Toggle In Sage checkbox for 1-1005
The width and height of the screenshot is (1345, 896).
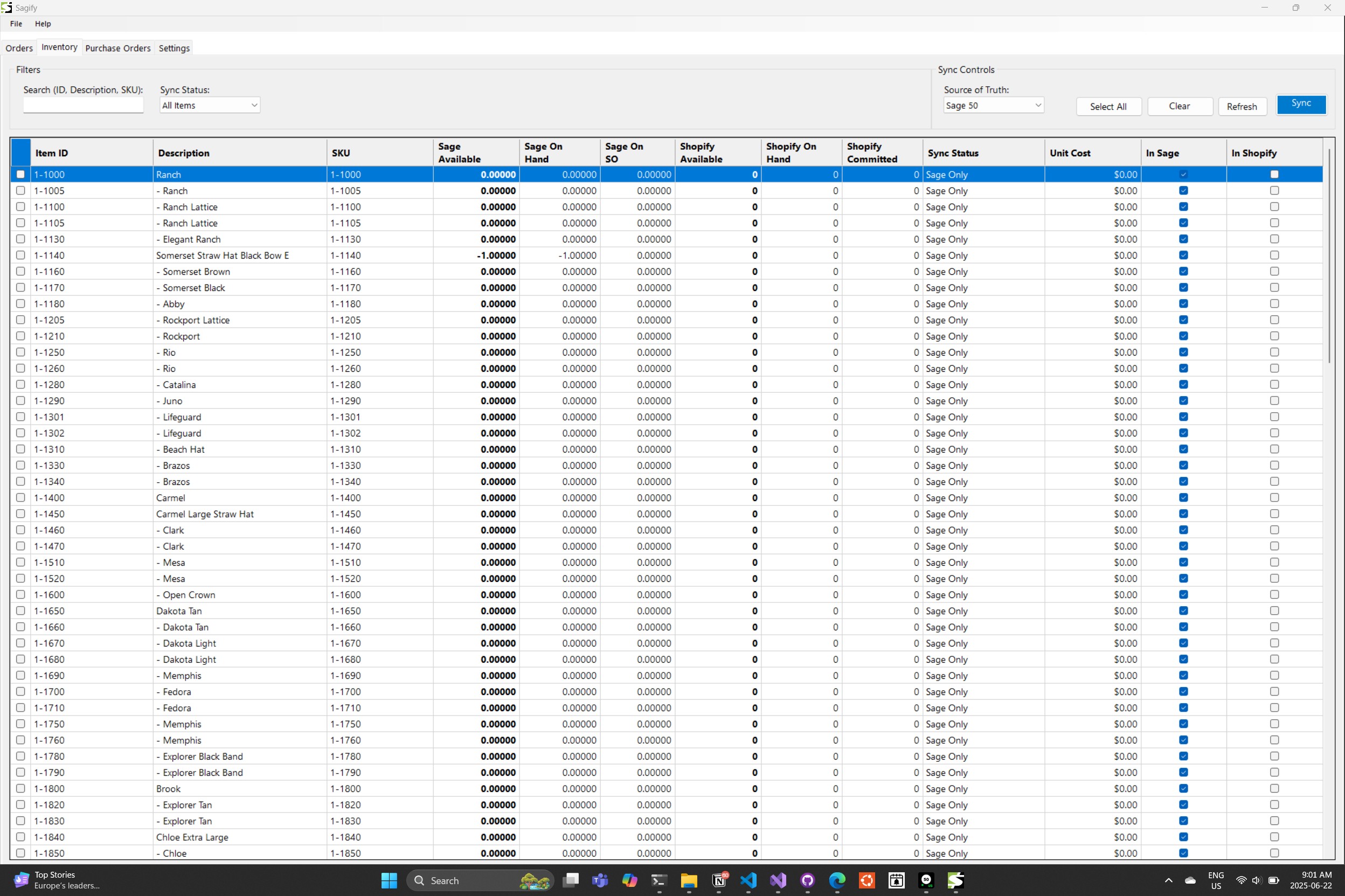[1183, 190]
